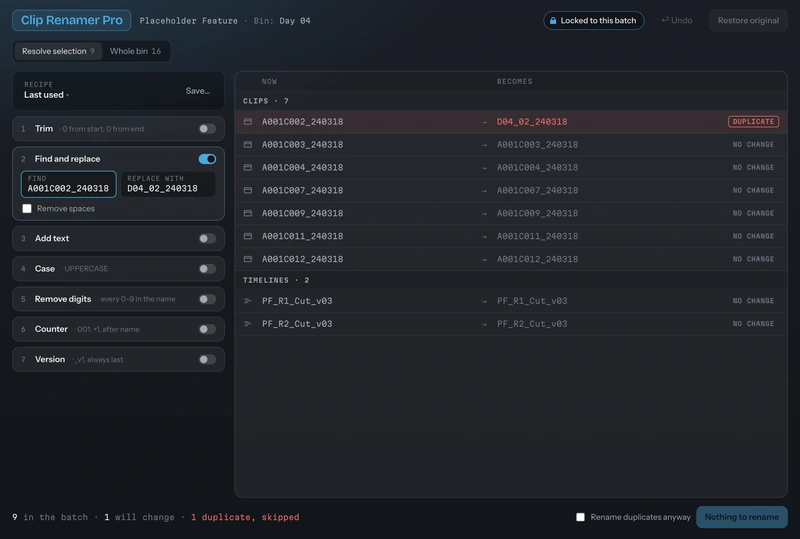Viewport: 800px width, 539px height.
Task: Click the clip icon for A001C012_240318
Action: tap(248, 259)
